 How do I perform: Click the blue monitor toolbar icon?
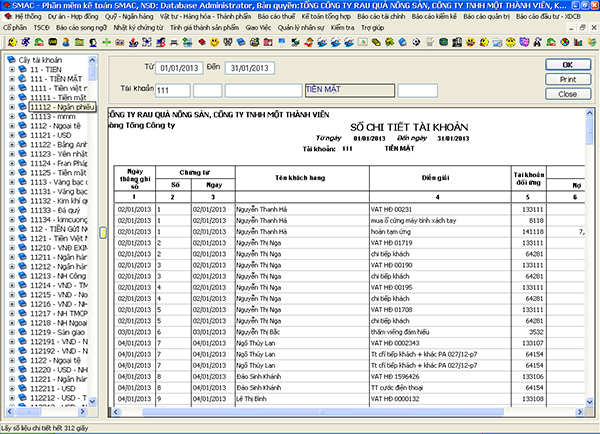tap(282, 42)
